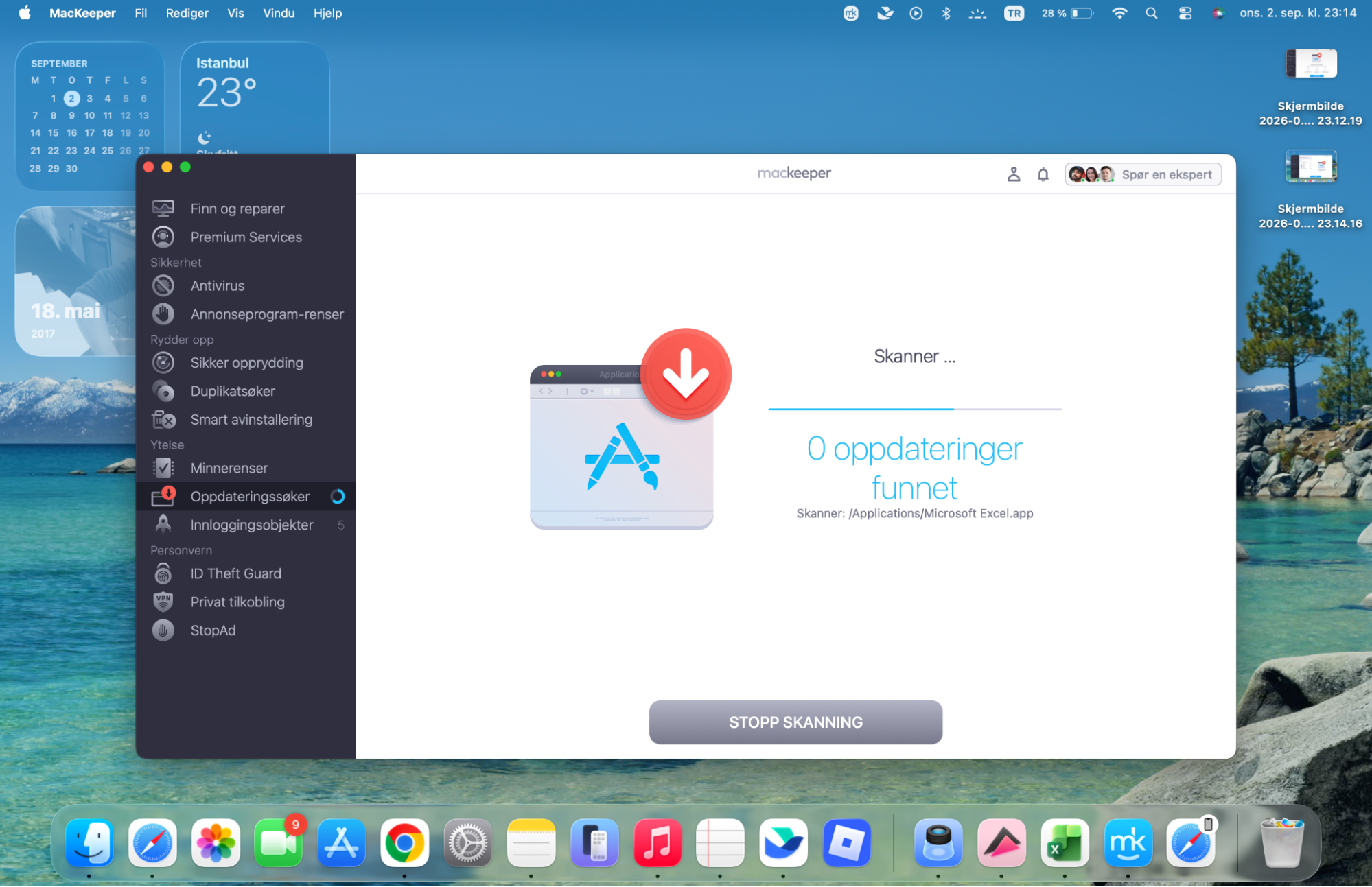Open Control Center icon
Image resolution: width=1372 pixels, height=887 pixels.
coord(1185,13)
